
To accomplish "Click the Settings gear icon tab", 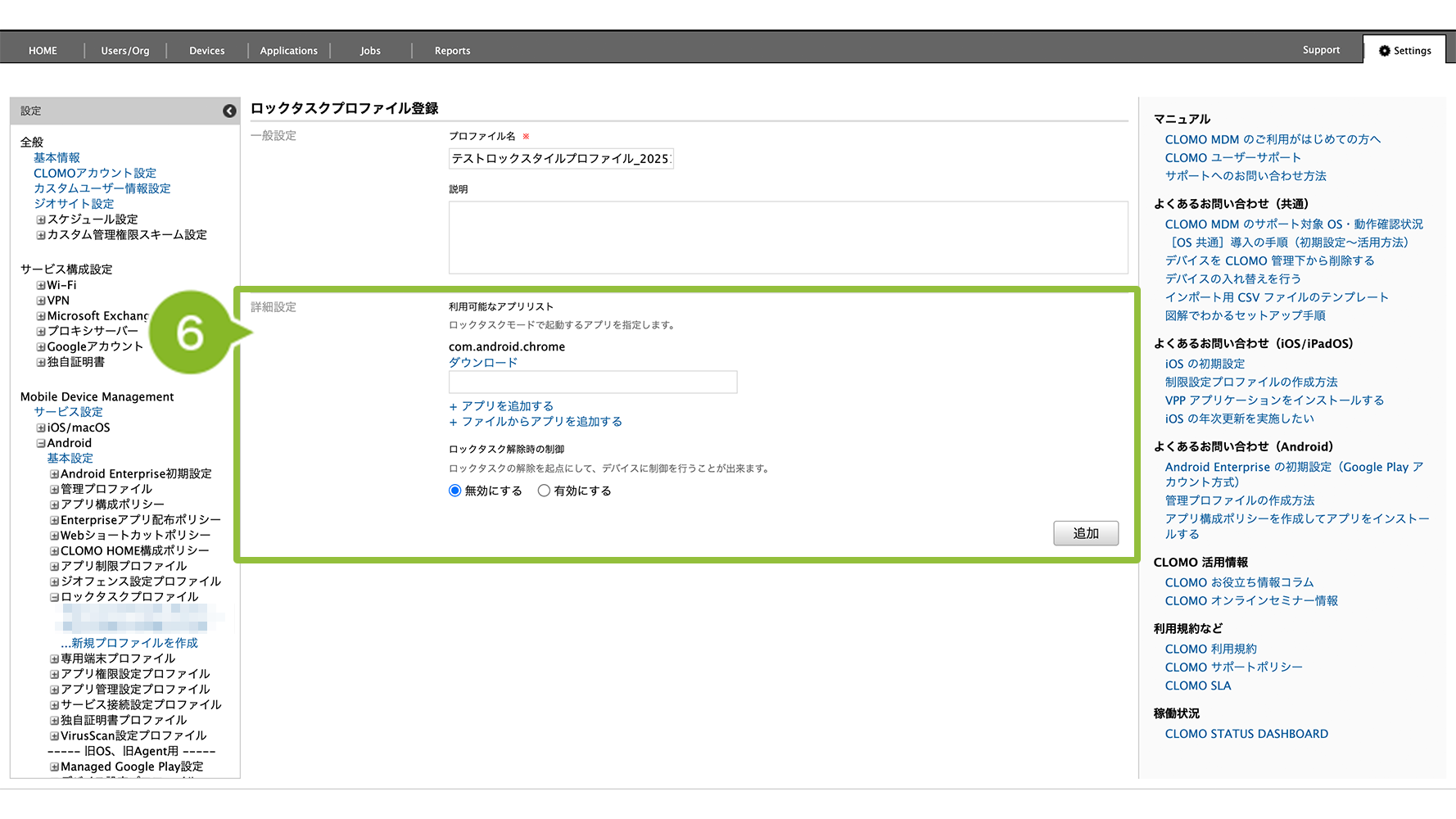I will (1404, 51).
